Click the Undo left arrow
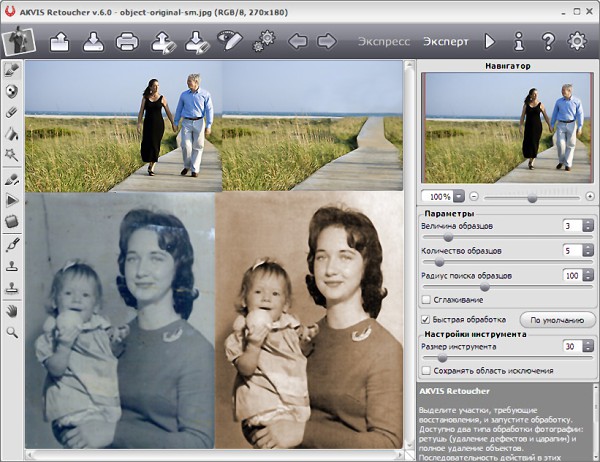The image size is (600, 462). 298,41
